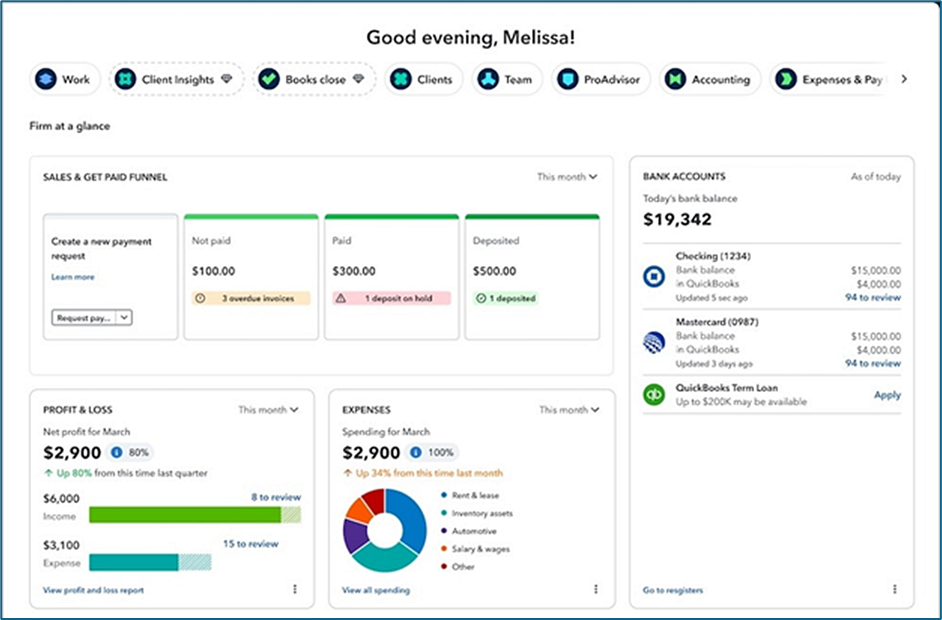
Task: Click the 3 overdue invoices badge
Action: click(251, 298)
